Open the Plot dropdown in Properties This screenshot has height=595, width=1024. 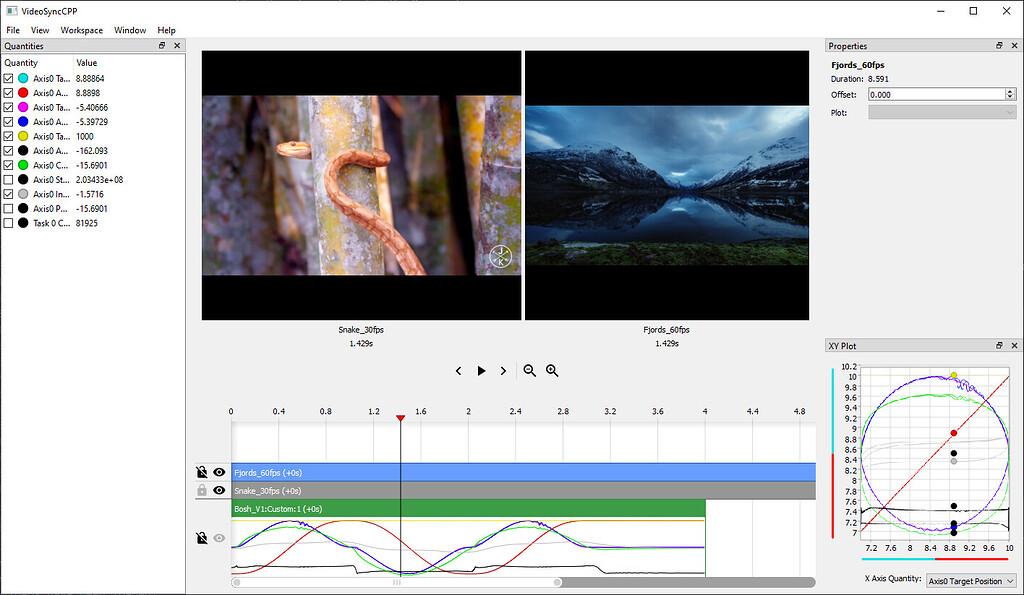tap(940, 111)
